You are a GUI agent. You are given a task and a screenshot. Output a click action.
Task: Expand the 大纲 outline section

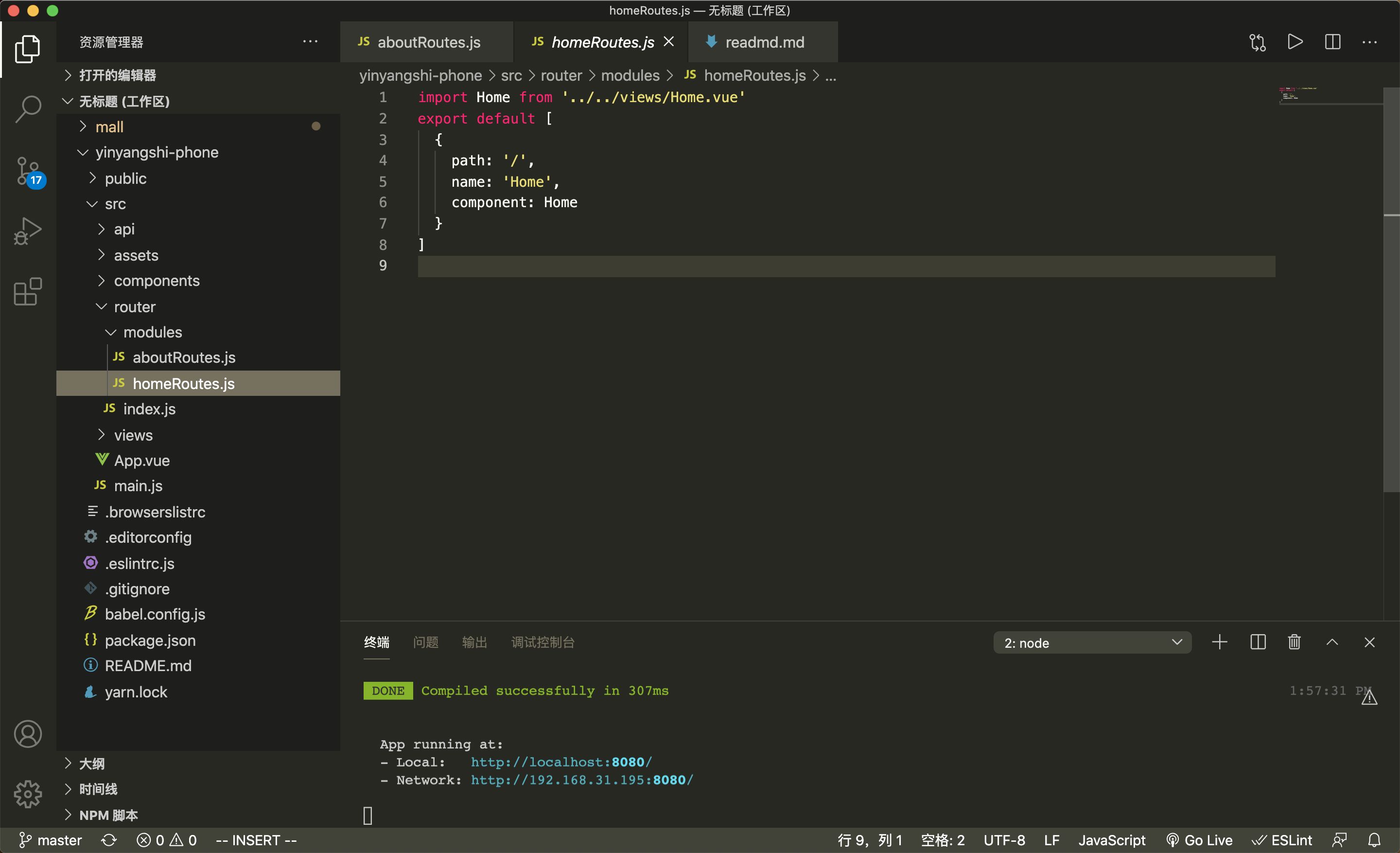(x=198, y=763)
